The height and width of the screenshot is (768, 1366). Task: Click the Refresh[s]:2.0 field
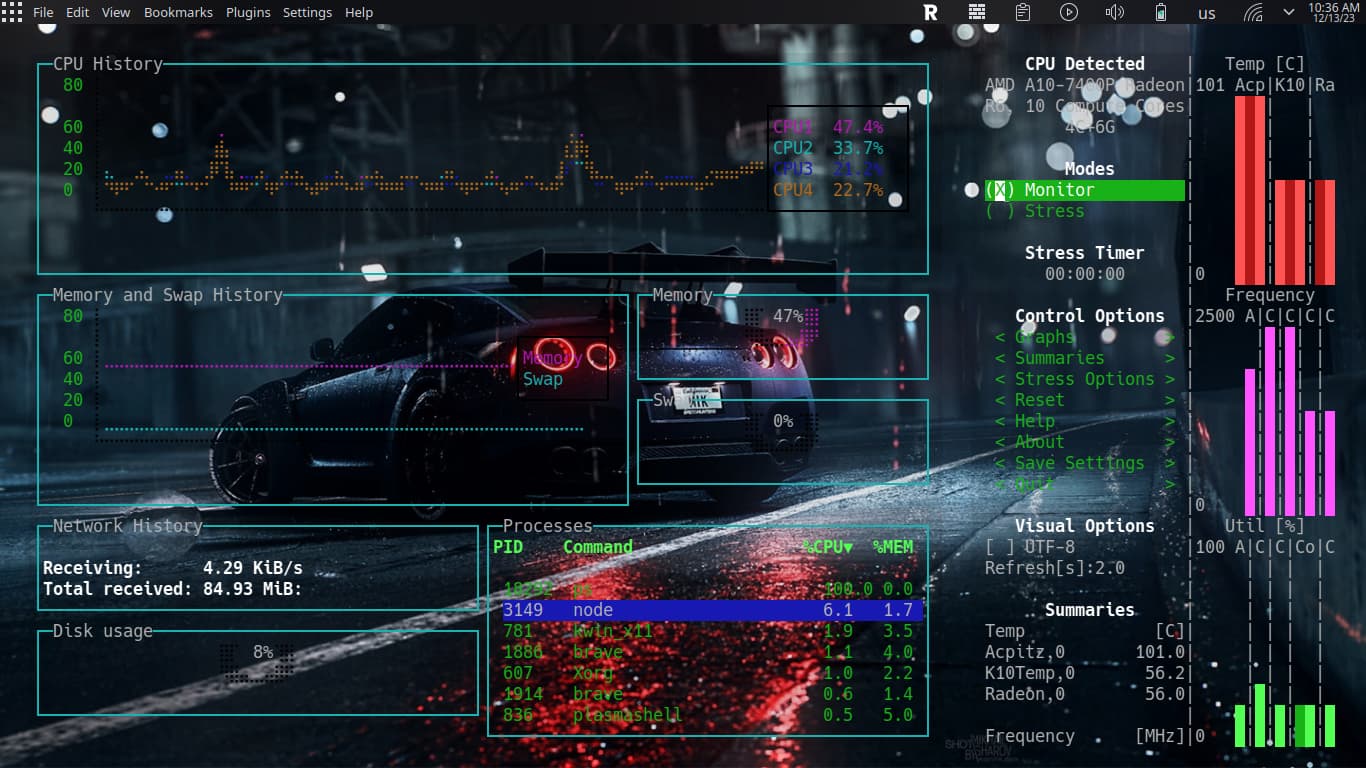click(x=1055, y=568)
